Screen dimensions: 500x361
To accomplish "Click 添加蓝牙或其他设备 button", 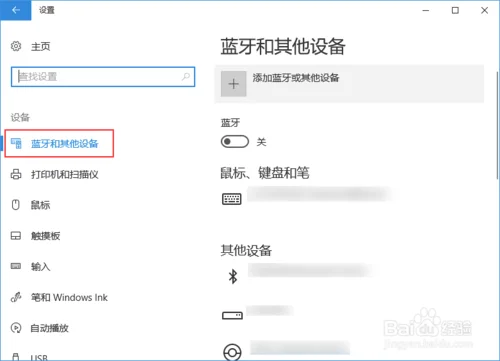I will 349,84.
